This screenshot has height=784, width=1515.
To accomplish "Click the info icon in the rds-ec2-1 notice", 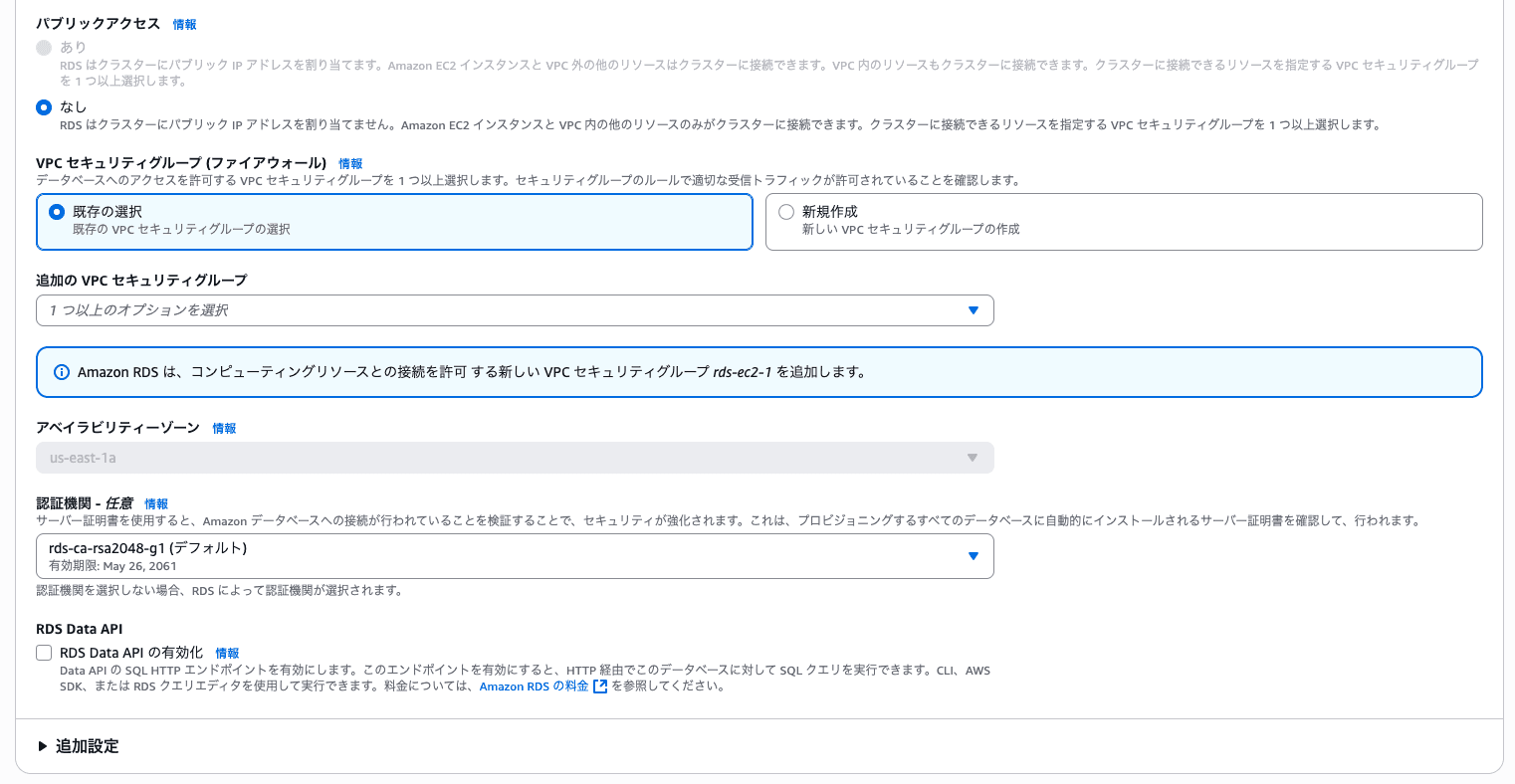I will [61, 372].
